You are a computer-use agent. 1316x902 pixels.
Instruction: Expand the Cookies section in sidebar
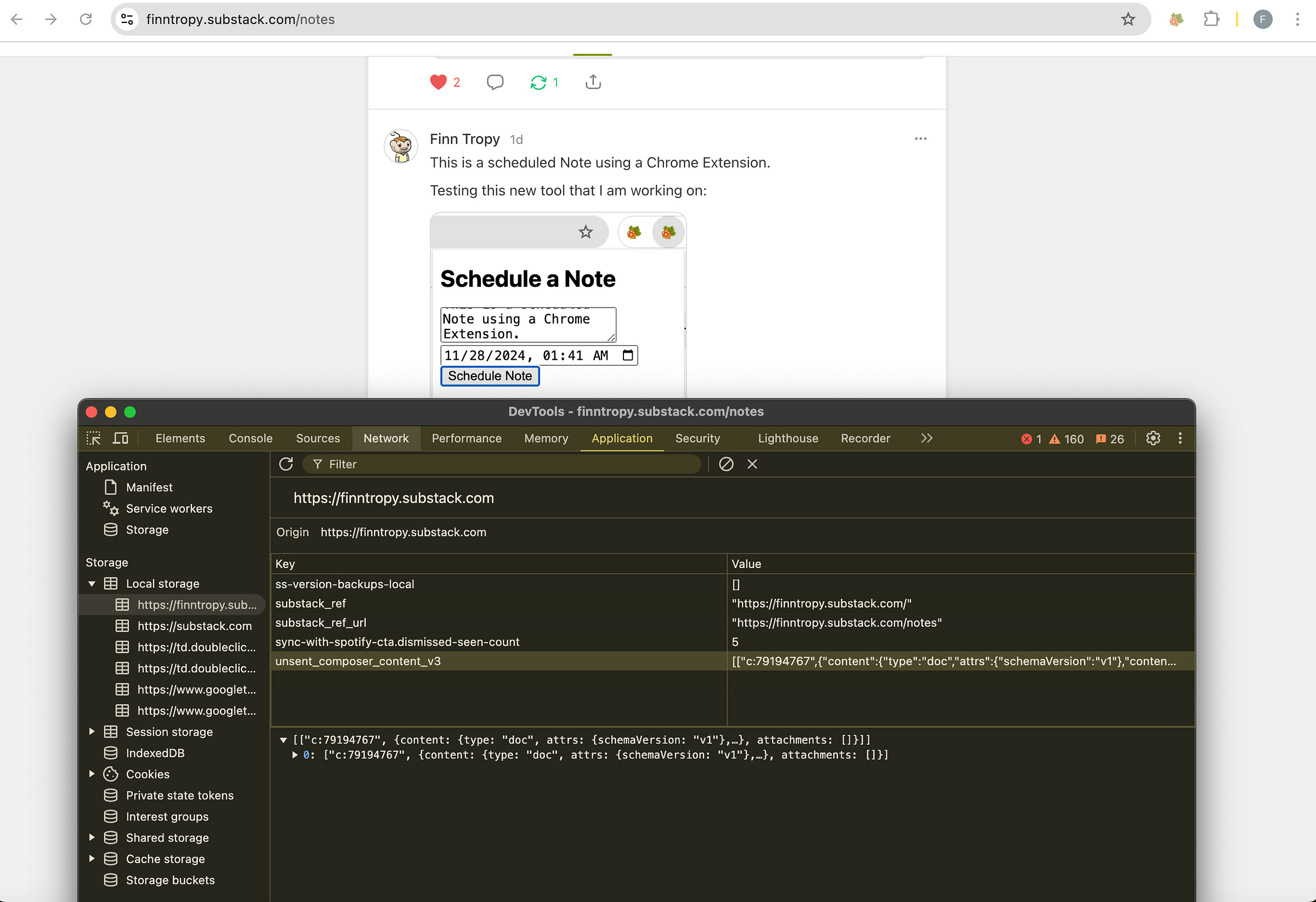coord(92,774)
